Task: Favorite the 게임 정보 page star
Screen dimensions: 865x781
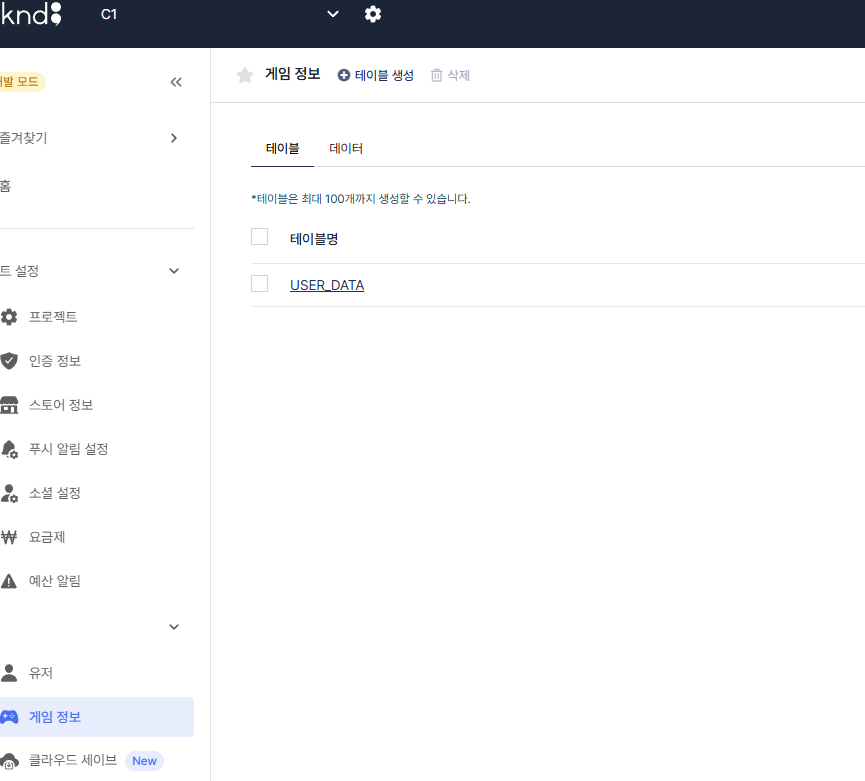Action: tap(244, 75)
